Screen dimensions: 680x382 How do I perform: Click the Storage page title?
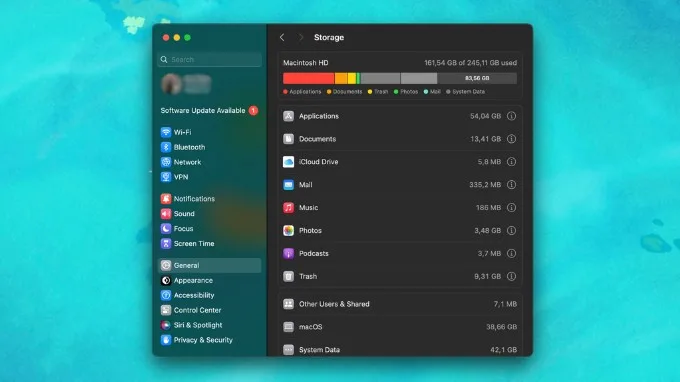point(329,37)
